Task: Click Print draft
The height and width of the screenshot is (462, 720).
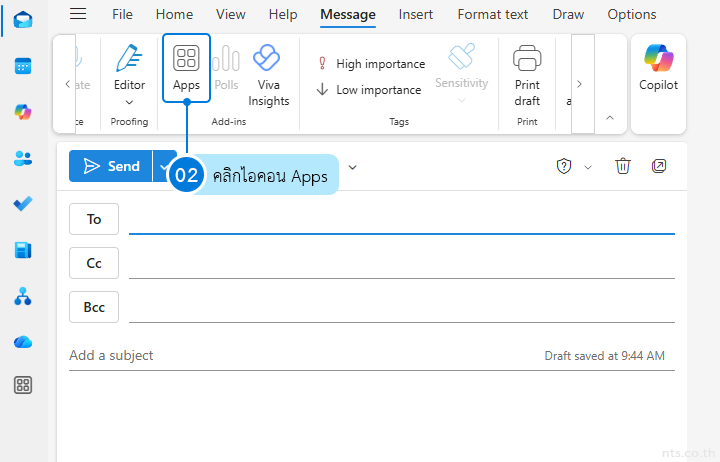Action: 527,75
